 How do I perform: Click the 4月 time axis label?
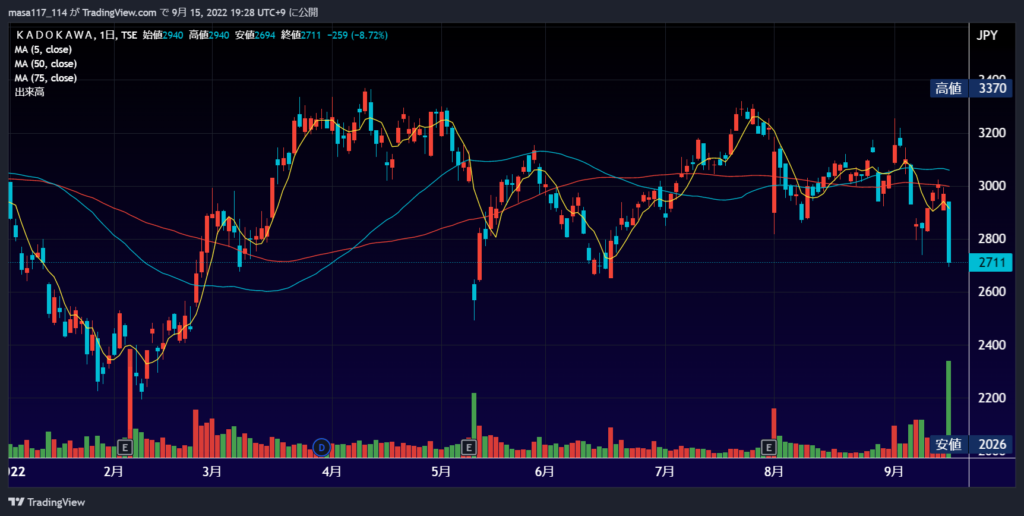[x=332, y=471]
